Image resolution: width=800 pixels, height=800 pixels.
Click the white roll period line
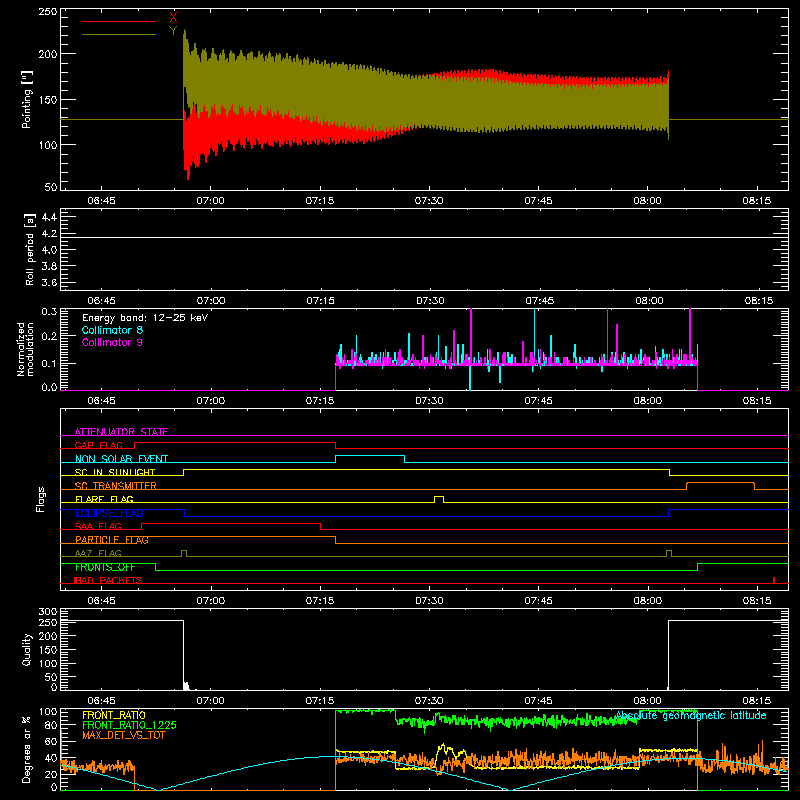click(424, 237)
